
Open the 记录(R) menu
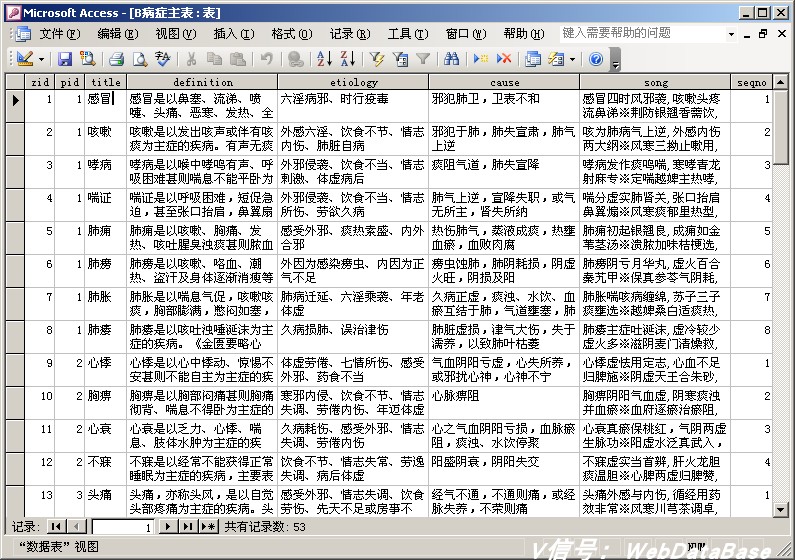pos(350,33)
